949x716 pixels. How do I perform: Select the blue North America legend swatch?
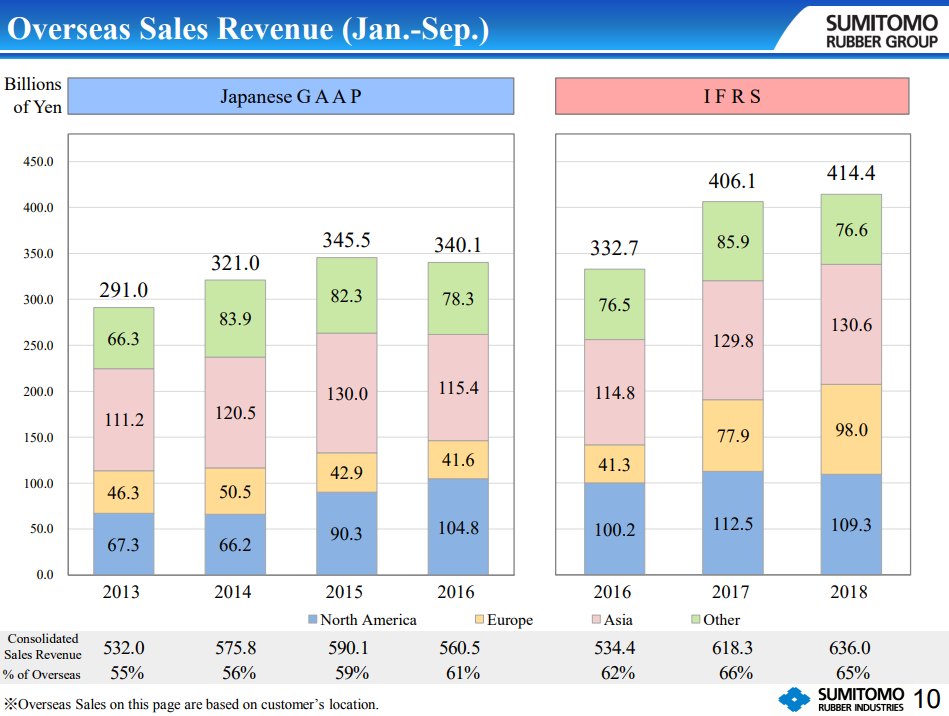[312, 619]
